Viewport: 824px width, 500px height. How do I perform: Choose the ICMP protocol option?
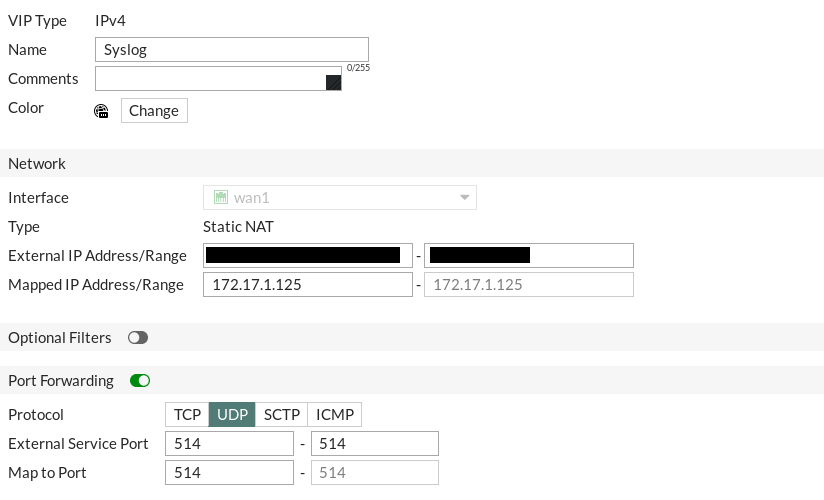(x=335, y=415)
